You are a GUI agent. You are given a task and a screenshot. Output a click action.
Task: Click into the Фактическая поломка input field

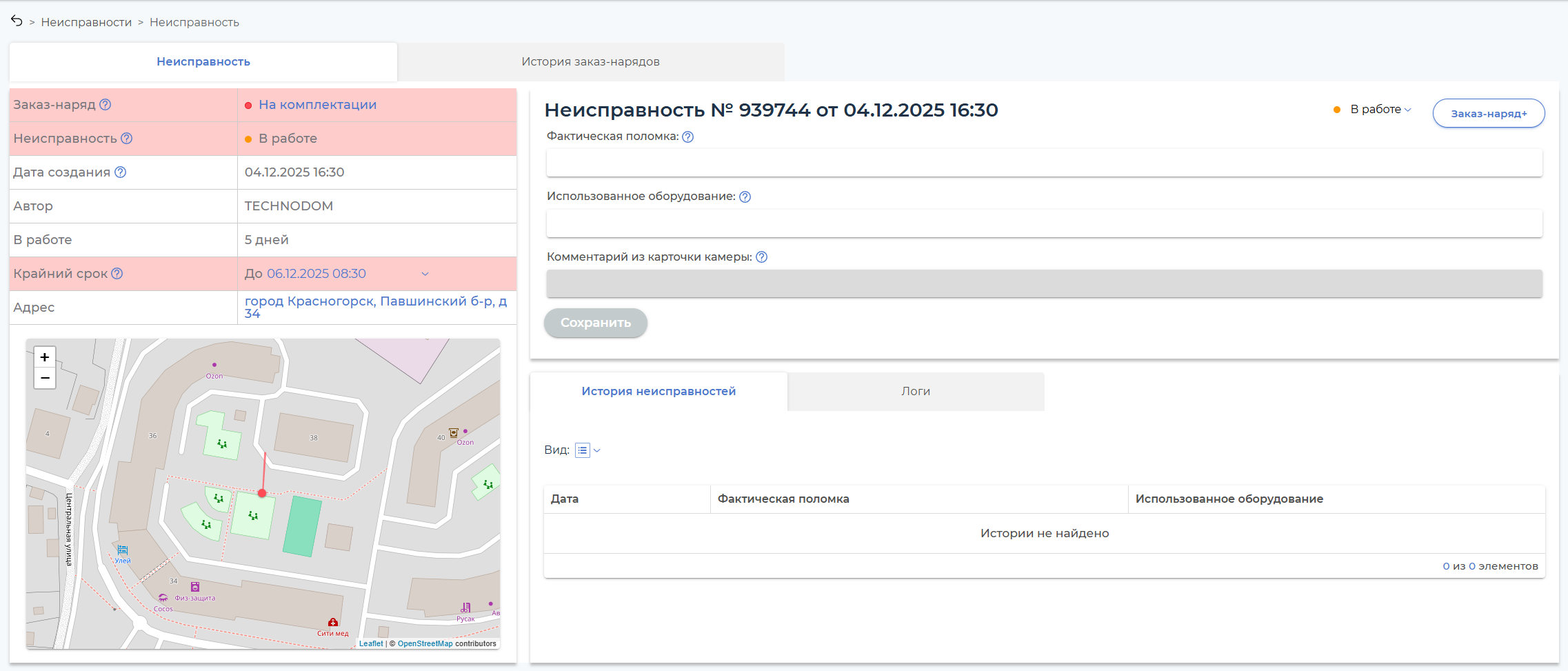(x=1043, y=163)
